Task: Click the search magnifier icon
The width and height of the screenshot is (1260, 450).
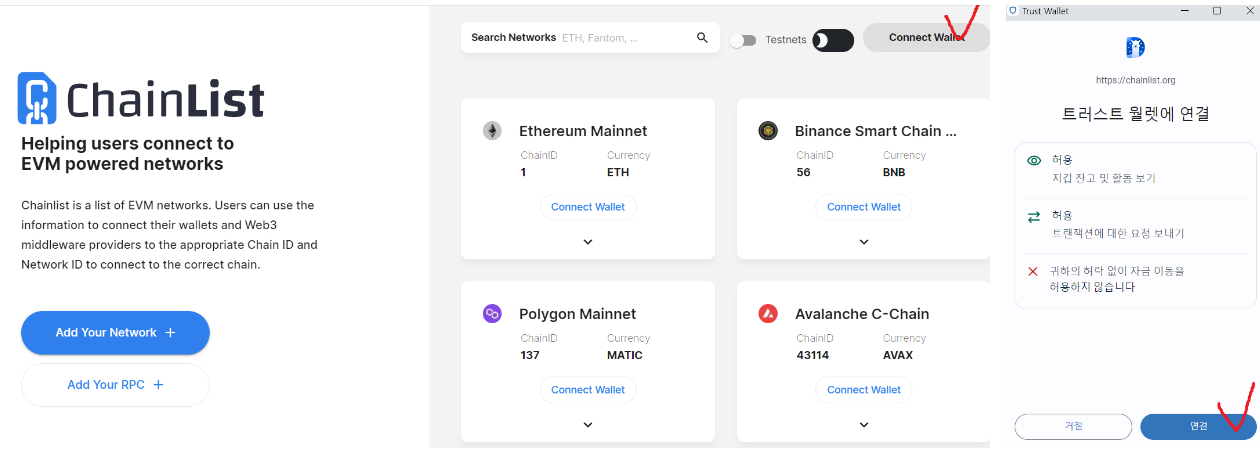Action: [702, 38]
